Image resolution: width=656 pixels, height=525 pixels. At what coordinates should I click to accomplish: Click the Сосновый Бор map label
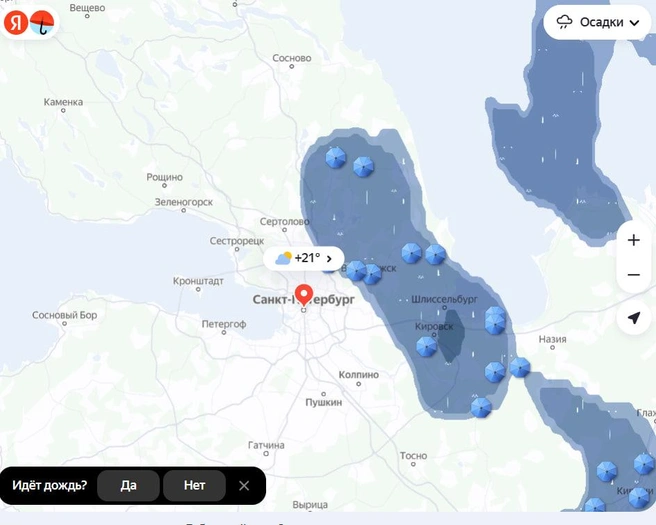coord(64,315)
